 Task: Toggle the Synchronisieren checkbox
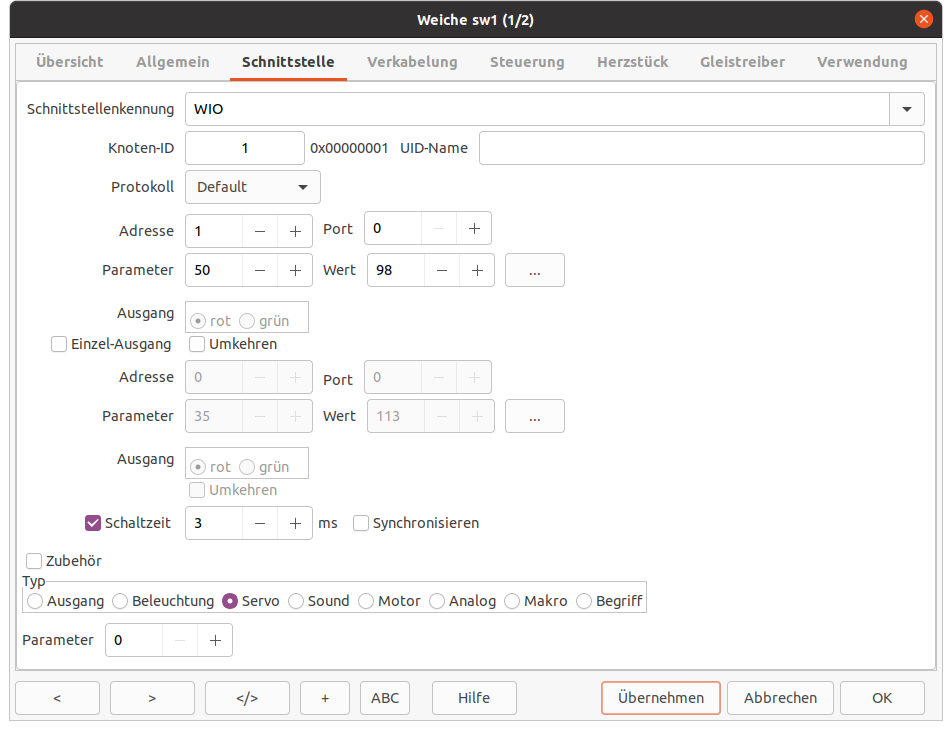tap(361, 523)
